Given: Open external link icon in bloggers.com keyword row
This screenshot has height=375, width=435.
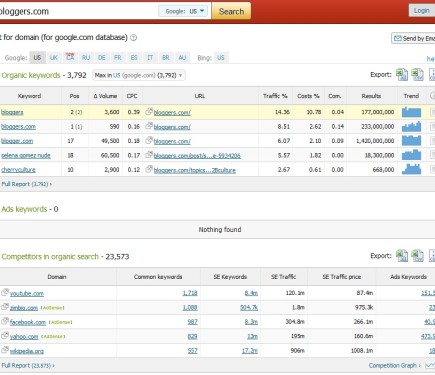Looking at the screenshot, I should [149, 126].
